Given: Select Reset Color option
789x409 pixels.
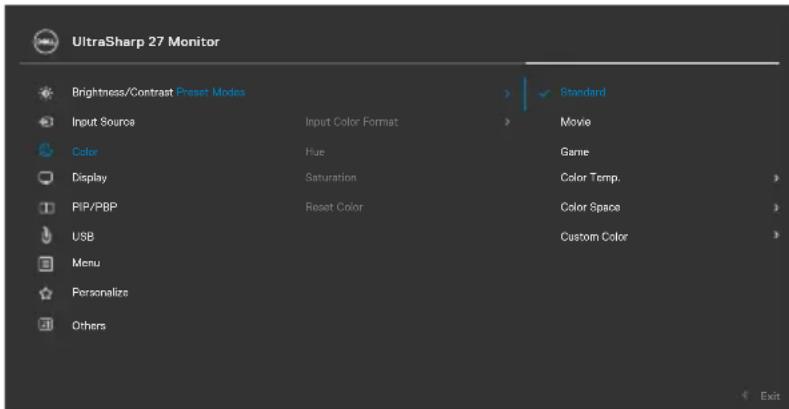Looking at the screenshot, I should [x=334, y=207].
